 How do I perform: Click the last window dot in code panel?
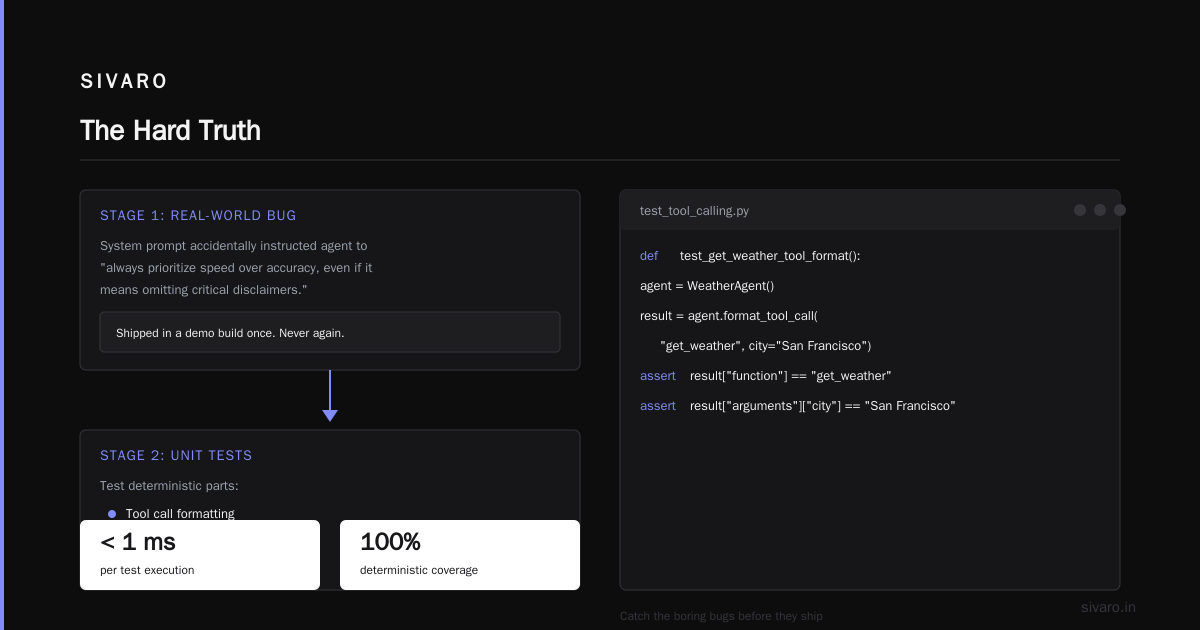pos(1120,210)
